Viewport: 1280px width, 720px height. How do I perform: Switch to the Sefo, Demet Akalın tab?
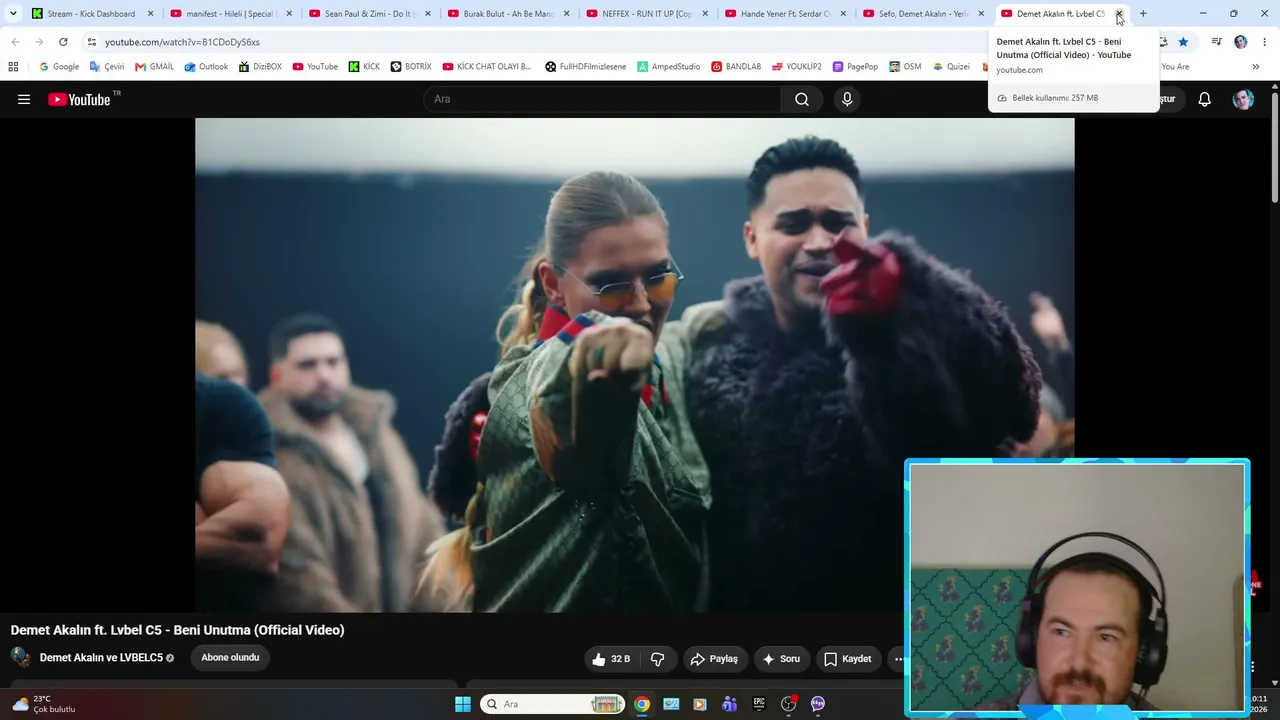[x=923, y=14]
